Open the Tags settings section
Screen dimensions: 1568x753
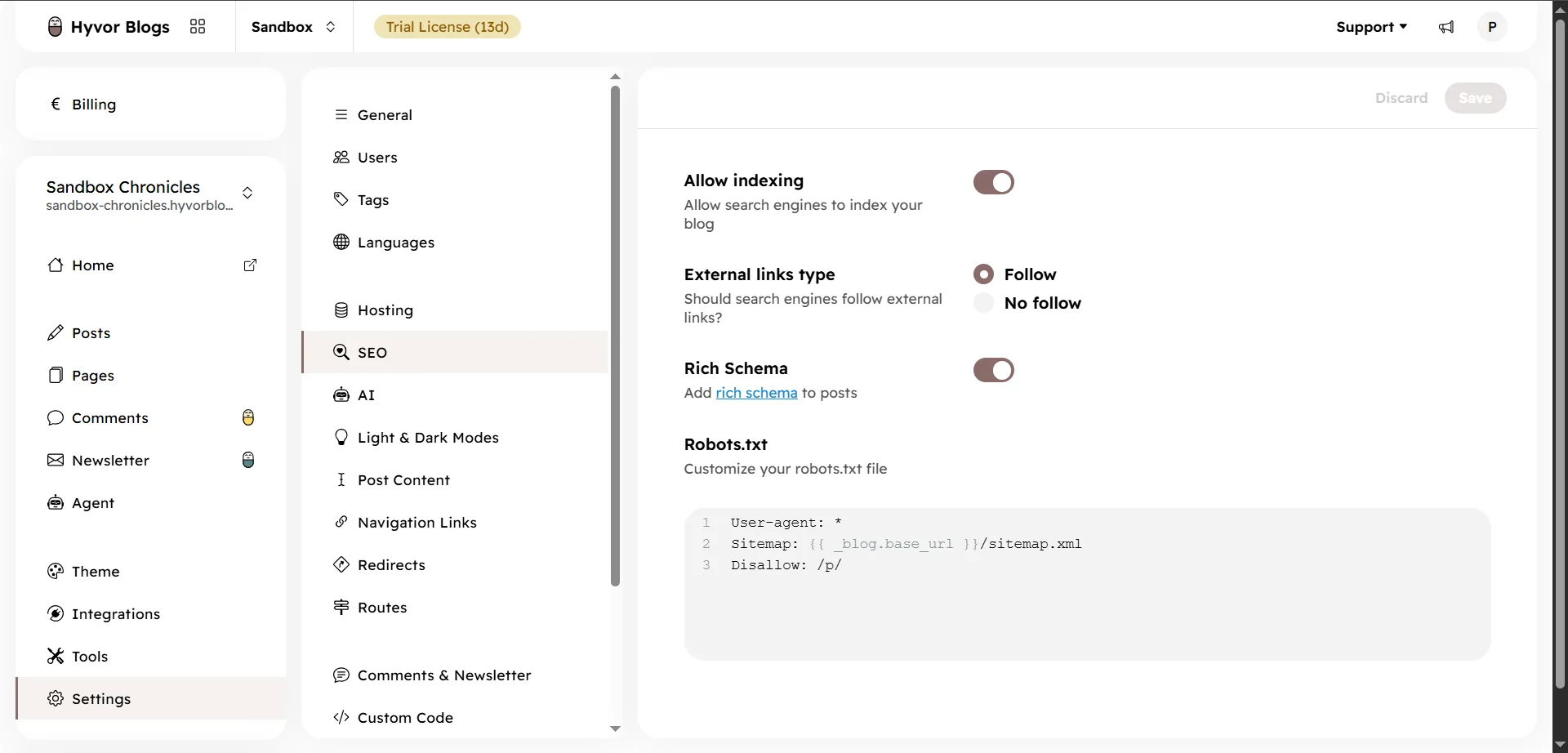(455, 200)
